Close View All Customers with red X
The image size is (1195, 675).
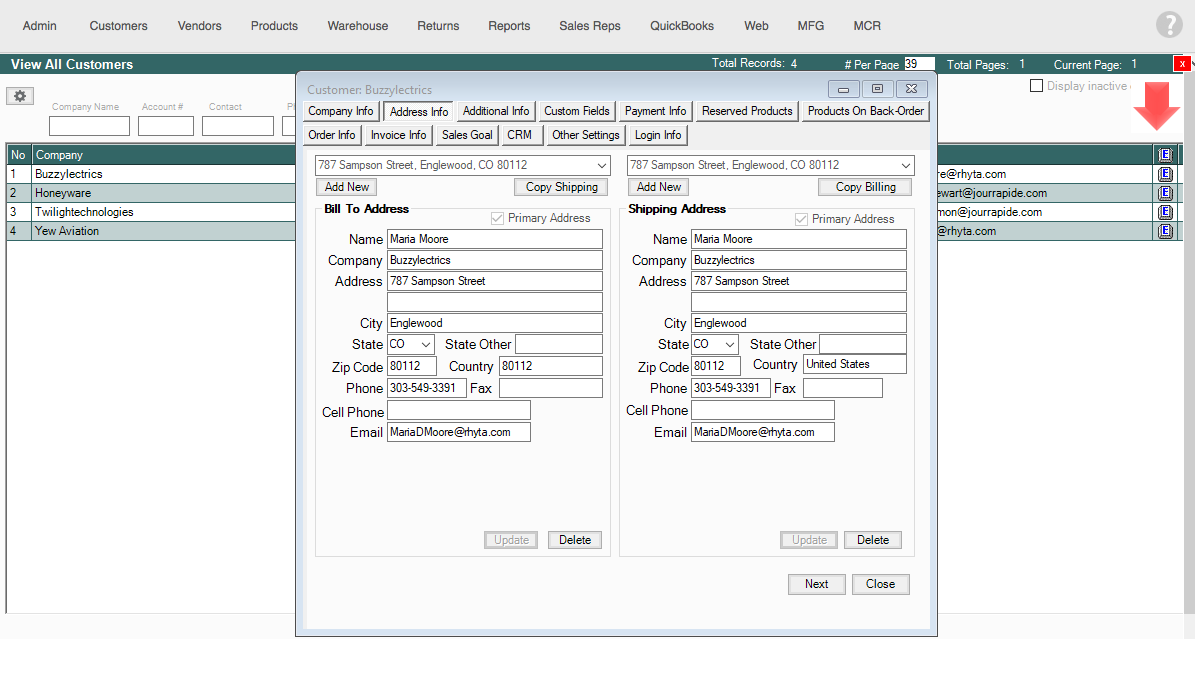point(1183,64)
